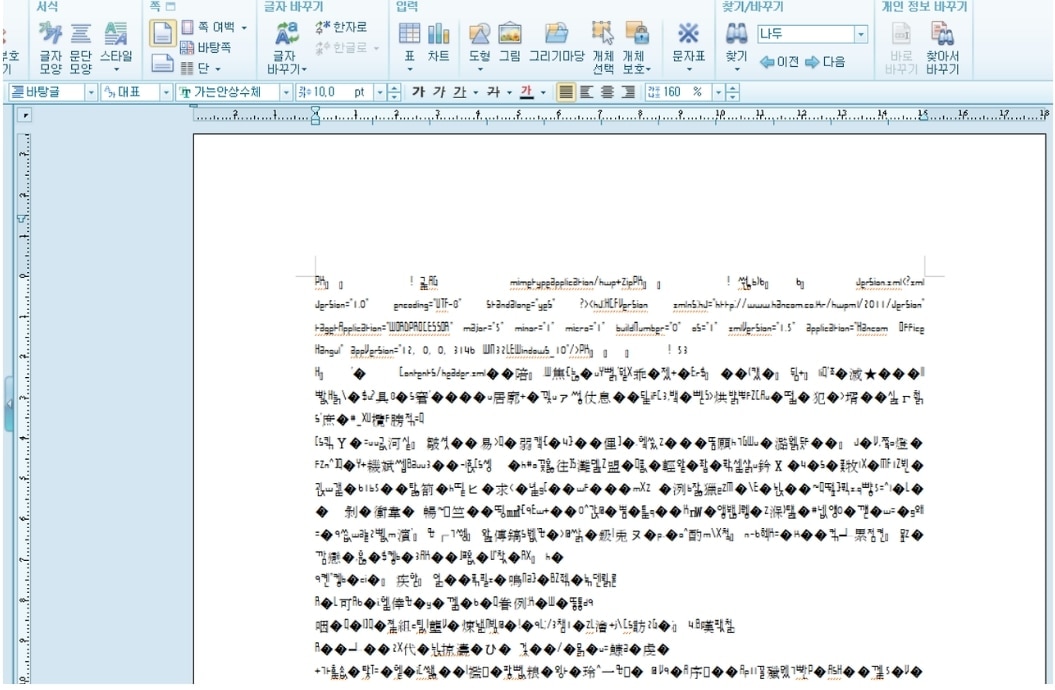1055x690 pixels.
Task: Click garbled text 'mimetypeapplication/hwp+zip' in document
Action: [x=570, y=282]
